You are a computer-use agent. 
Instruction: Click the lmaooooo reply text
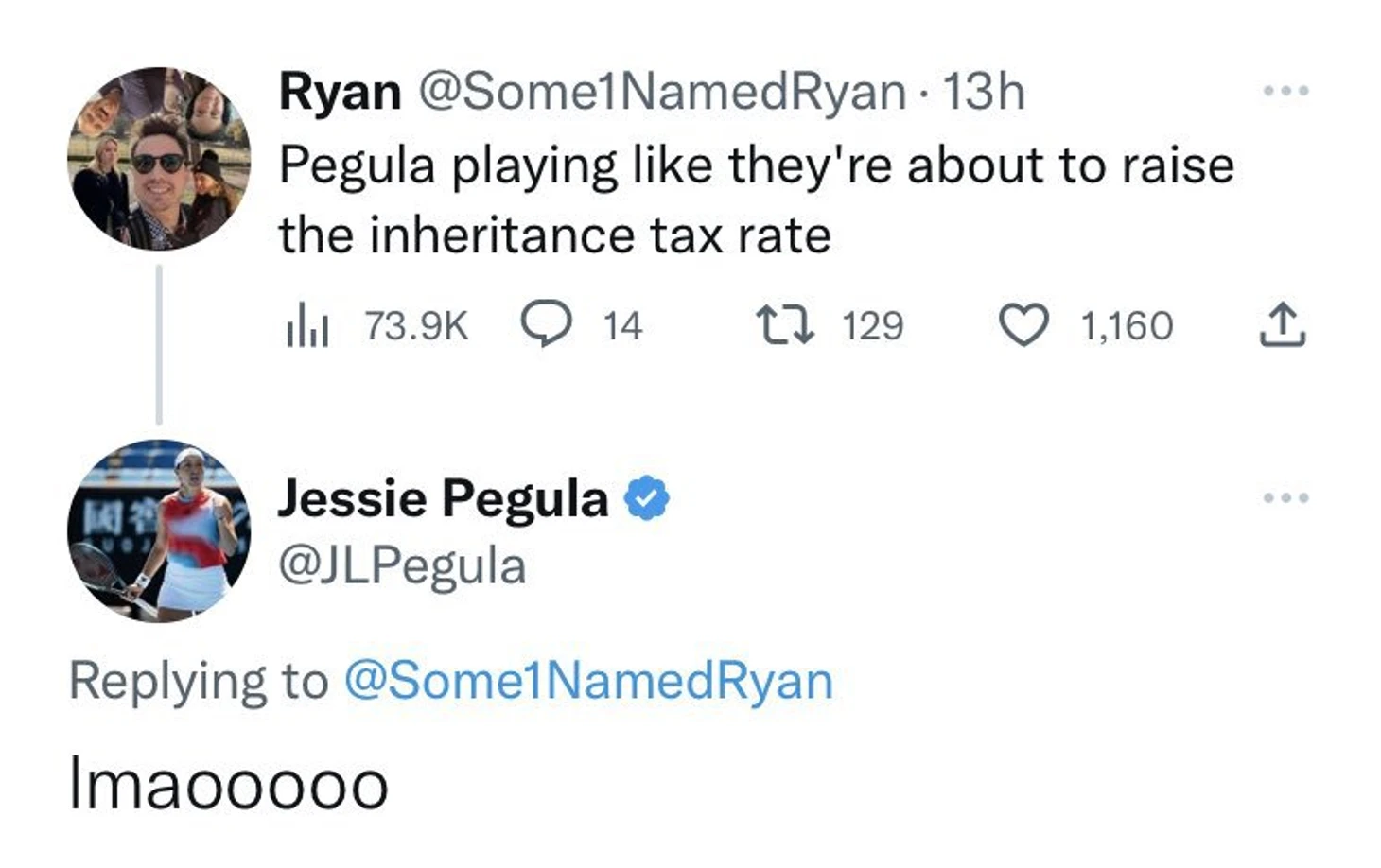click(x=228, y=785)
